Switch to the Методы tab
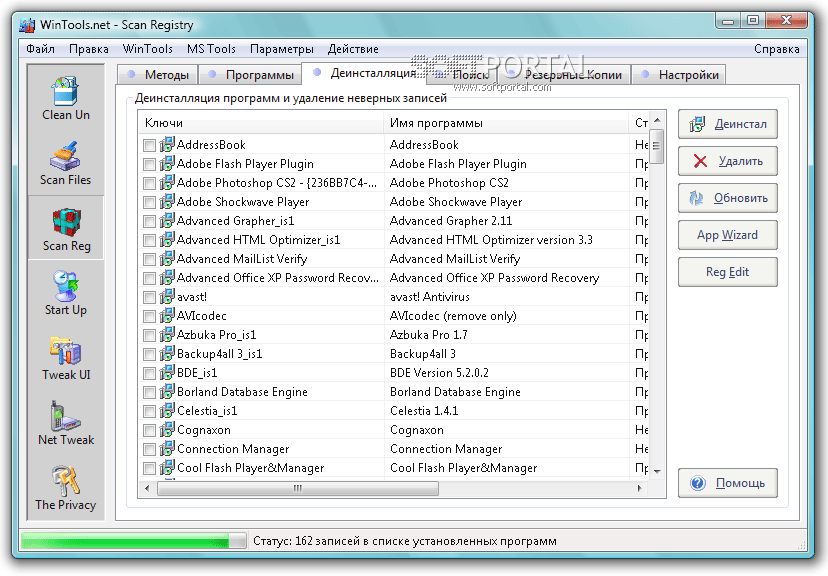828x576 pixels. pyautogui.click(x=158, y=75)
